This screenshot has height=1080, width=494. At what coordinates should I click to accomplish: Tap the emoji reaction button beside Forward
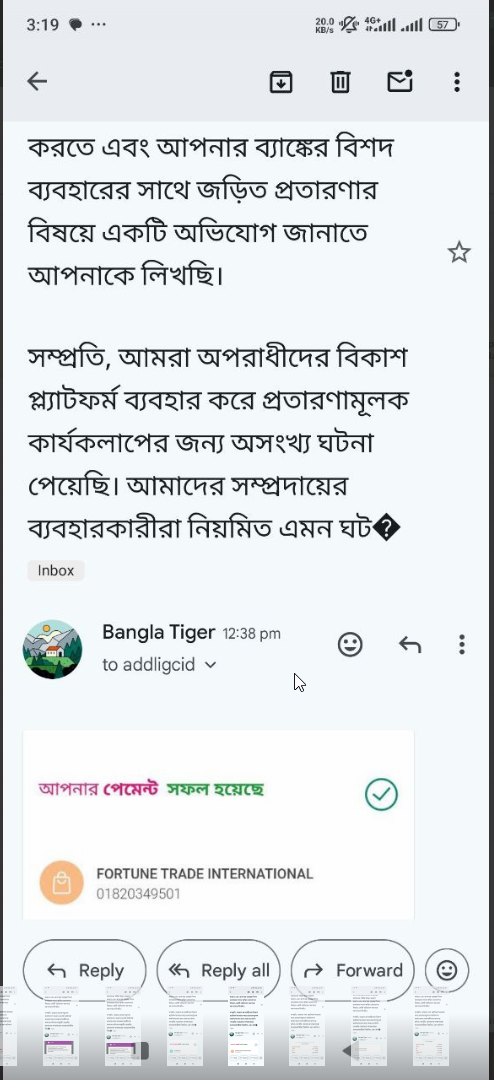(x=447, y=970)
